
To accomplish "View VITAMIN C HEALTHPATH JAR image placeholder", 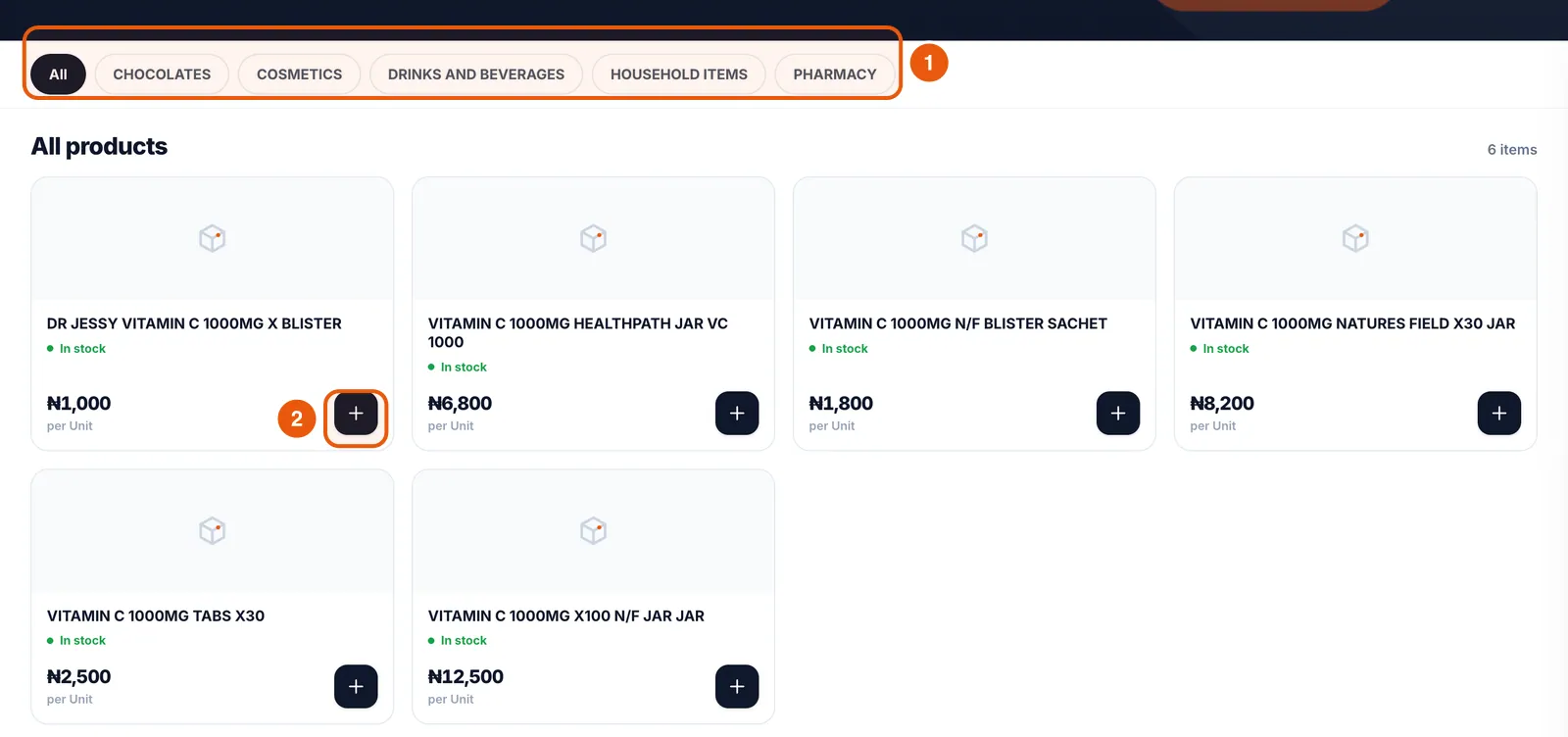I will 594,238.
